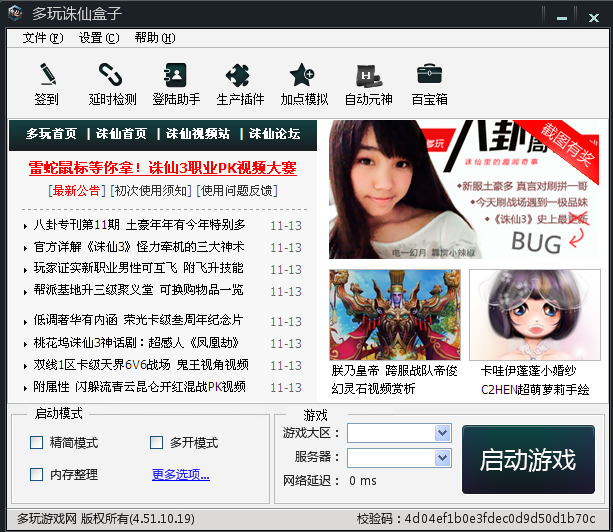Image resolution: width=613 pixels, height=532 pixels.
Task: Toggle the 内存整理 checkbox
Action: coord(37,475)
